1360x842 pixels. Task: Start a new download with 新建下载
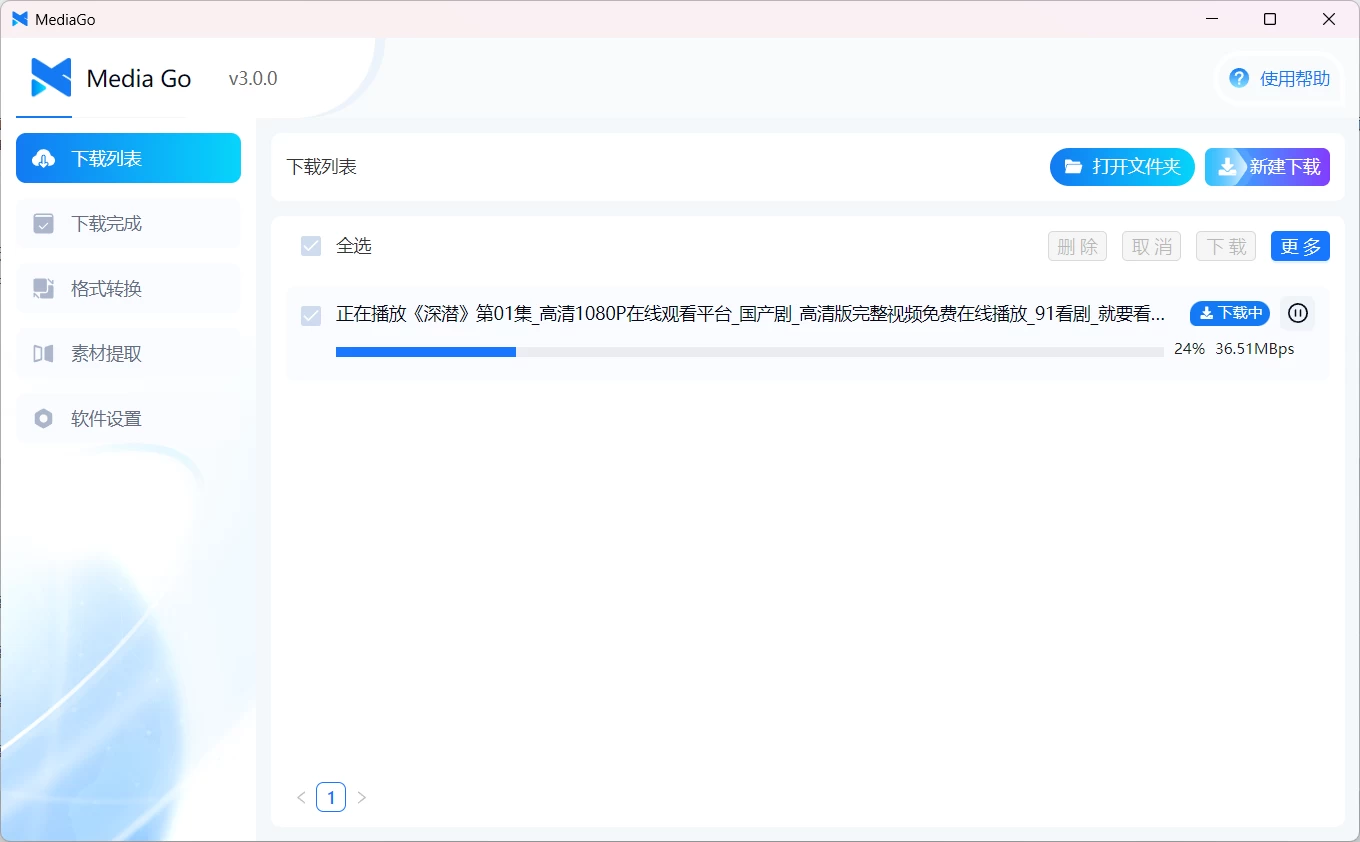(1267, 166)
